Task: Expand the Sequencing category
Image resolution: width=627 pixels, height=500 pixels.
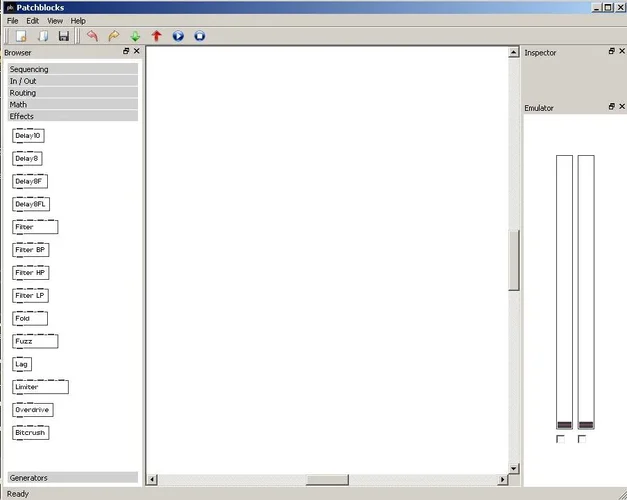Action: pyautogui.click(x=73, y=69)
